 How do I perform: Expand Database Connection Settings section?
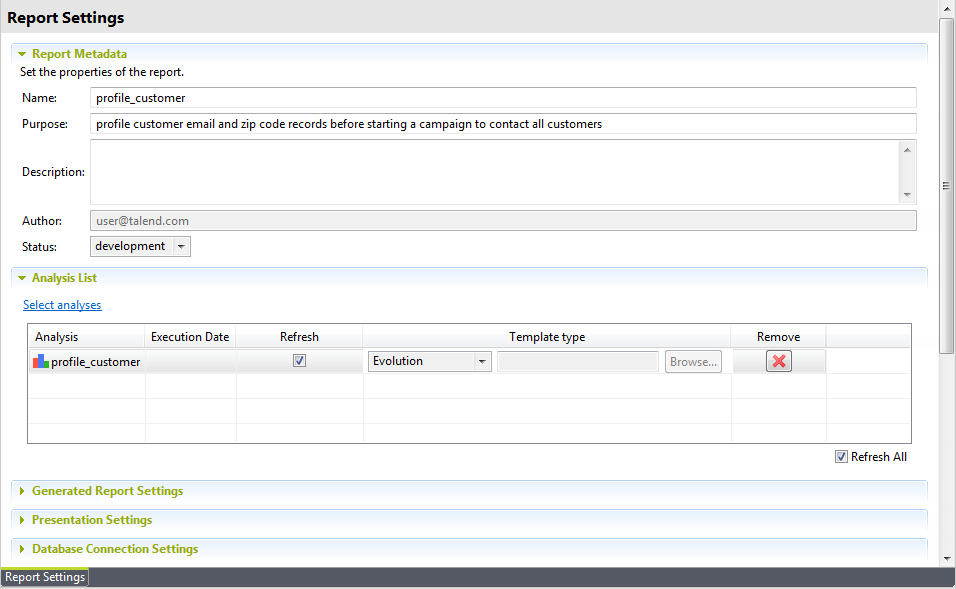[22, 549]
